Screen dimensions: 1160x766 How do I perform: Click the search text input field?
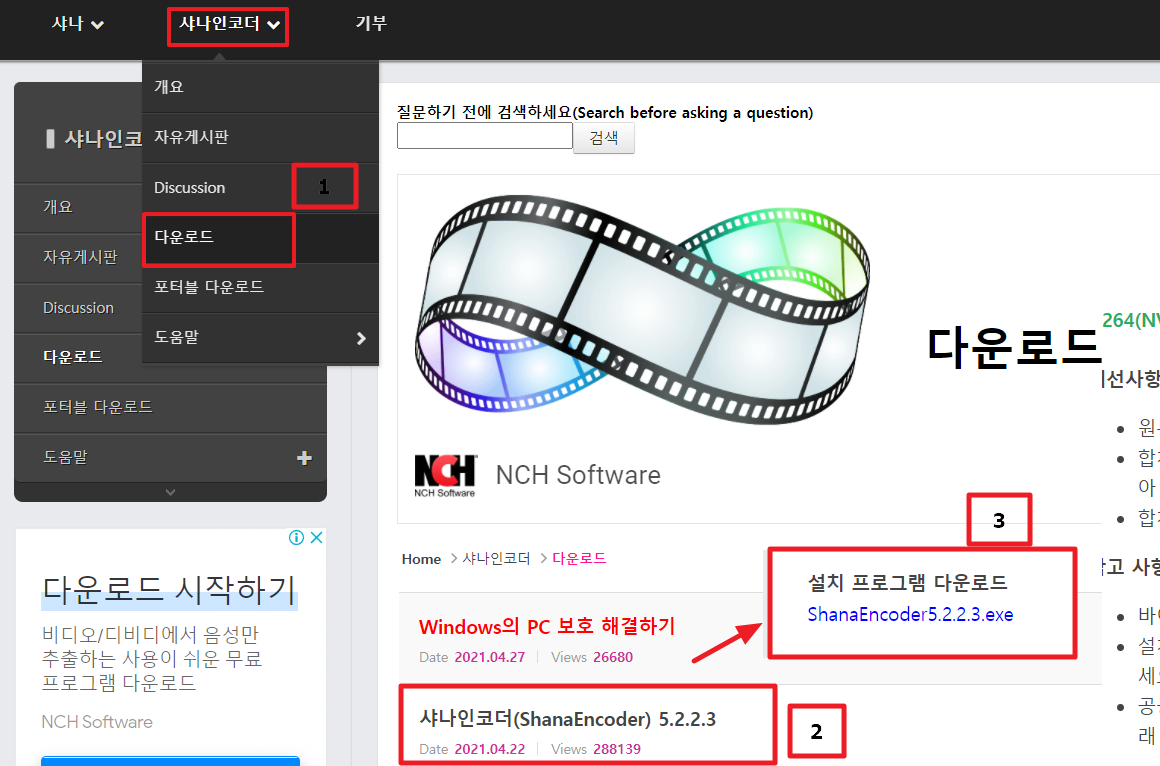pos(485,136)
